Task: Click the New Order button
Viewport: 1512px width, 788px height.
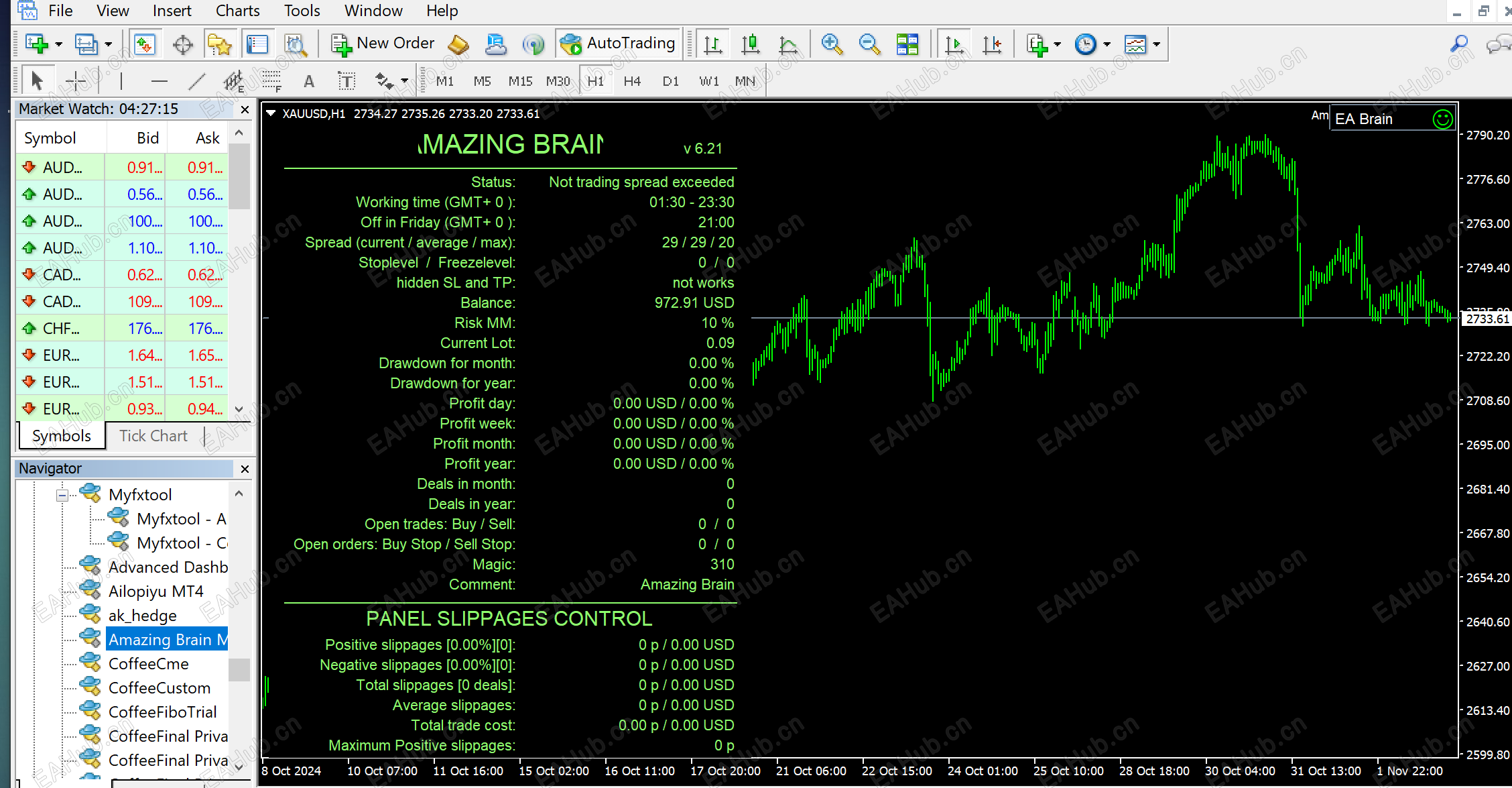Action: (383, 44)
